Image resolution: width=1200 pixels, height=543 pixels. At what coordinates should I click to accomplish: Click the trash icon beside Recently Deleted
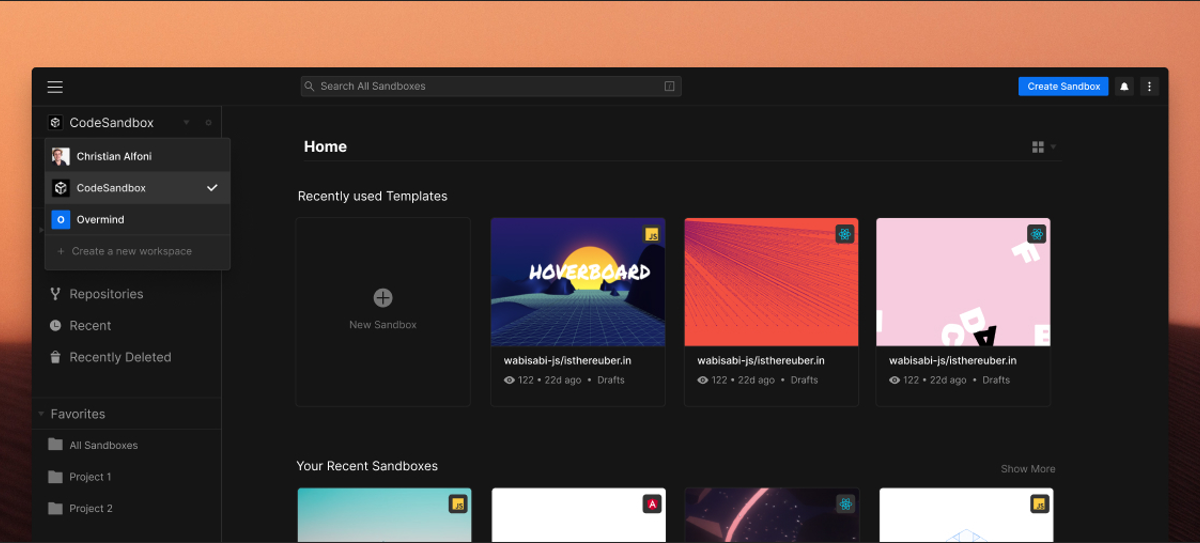[x=55, y=357]
